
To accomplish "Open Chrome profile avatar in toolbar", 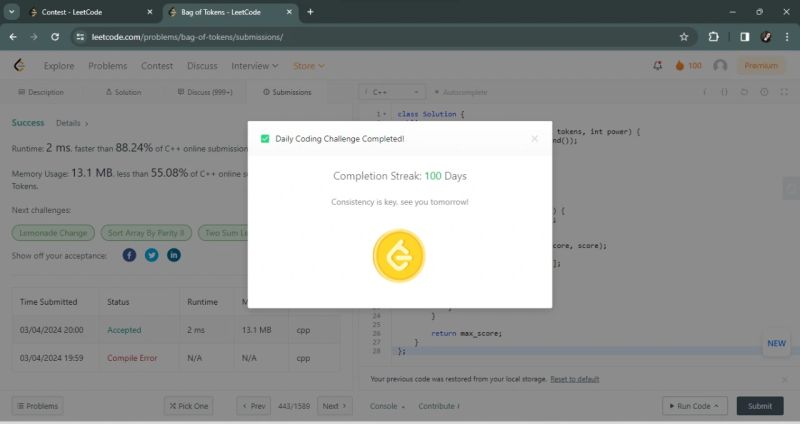I will pos(765,37).
